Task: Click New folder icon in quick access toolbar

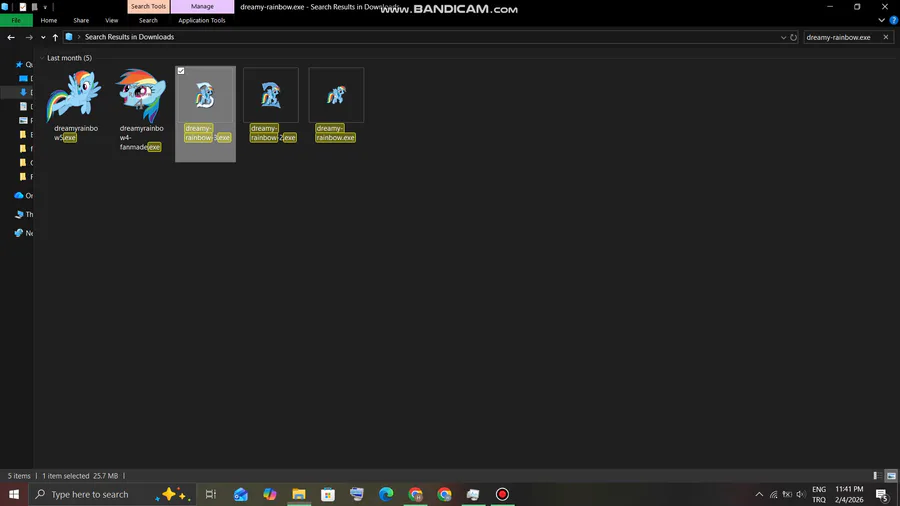Action: [34, 7]
